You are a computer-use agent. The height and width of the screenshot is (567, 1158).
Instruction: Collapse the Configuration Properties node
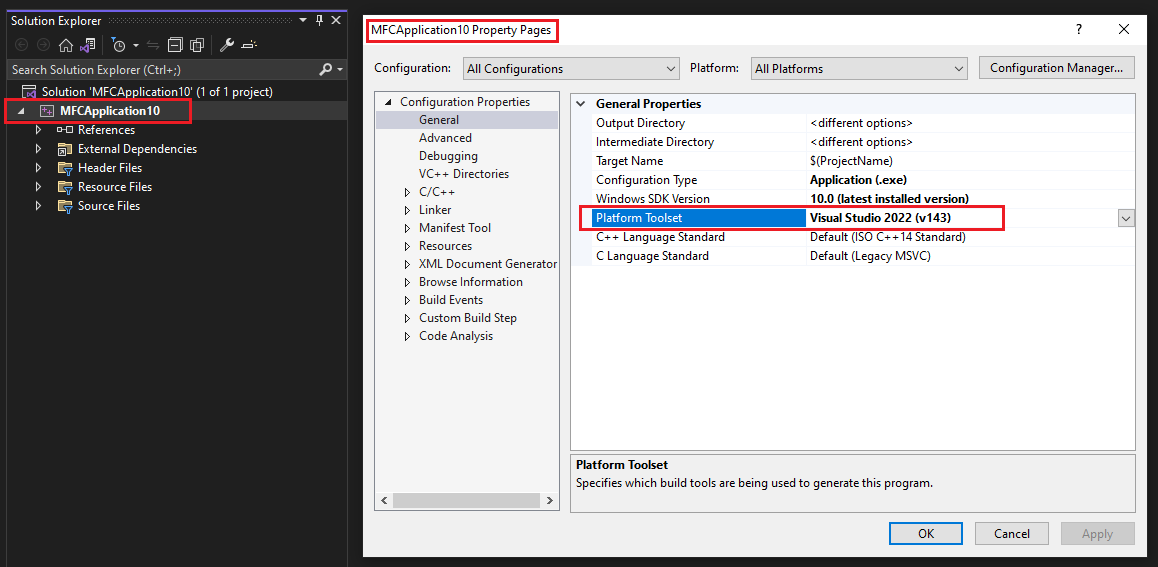387,102
